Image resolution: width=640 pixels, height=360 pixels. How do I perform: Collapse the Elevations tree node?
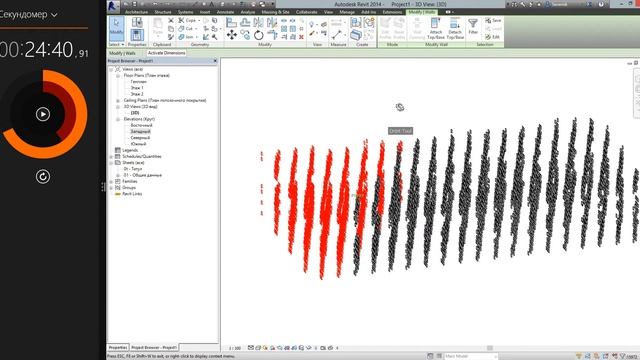(118, 119)
